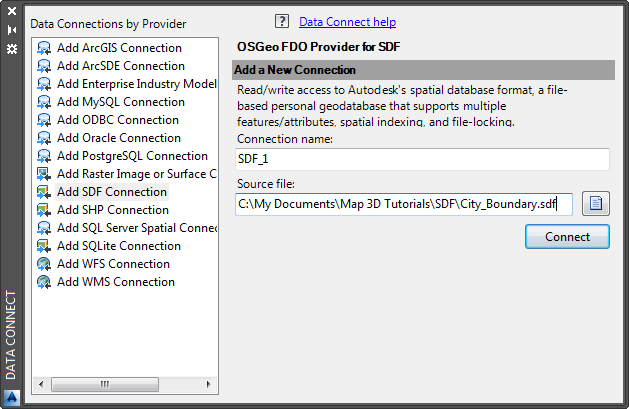
Task: Click the Raster Image connection icon
Action: tap(44, 174)
